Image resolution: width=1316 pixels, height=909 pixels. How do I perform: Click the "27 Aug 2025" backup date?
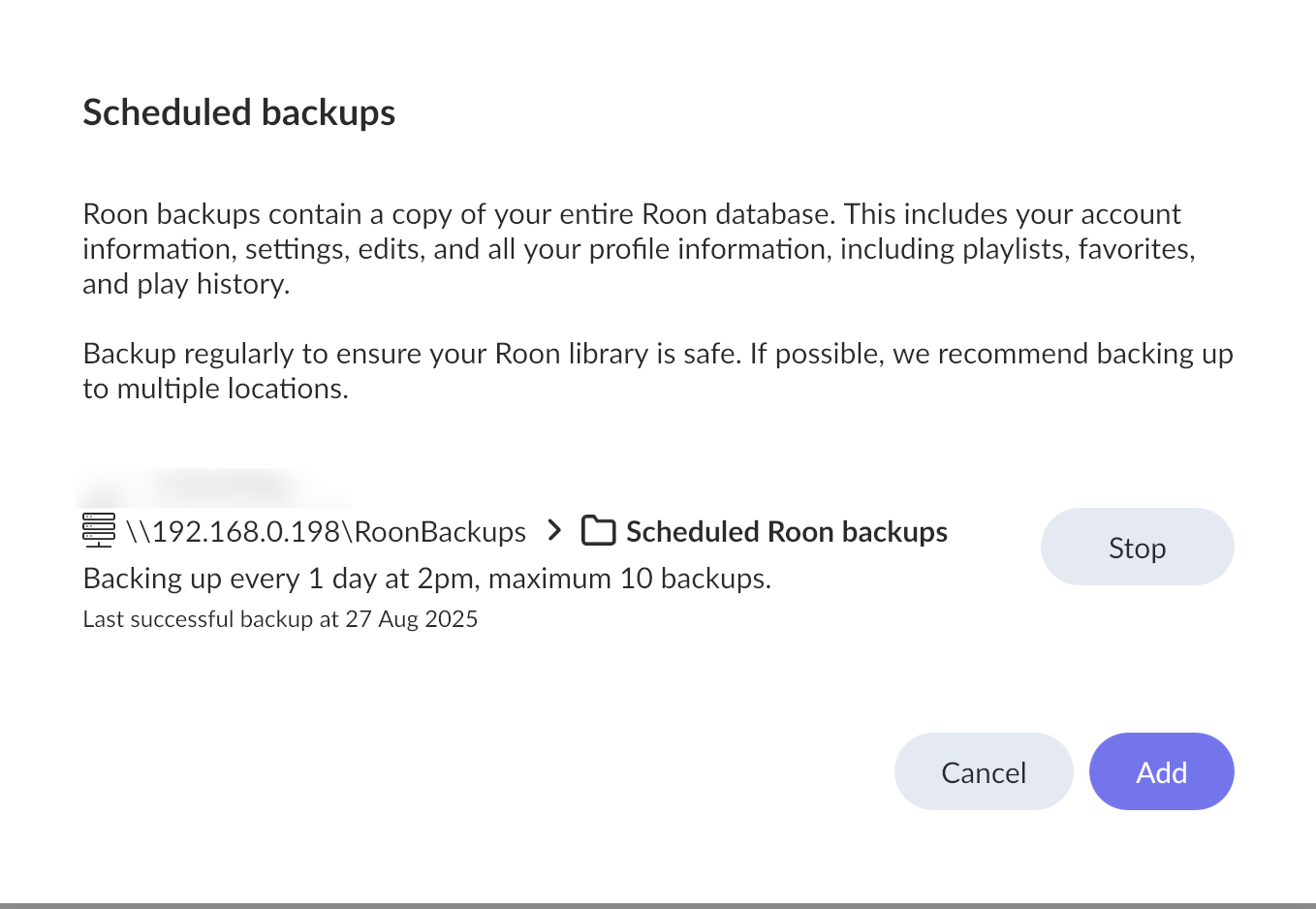[x=412, y=619]
